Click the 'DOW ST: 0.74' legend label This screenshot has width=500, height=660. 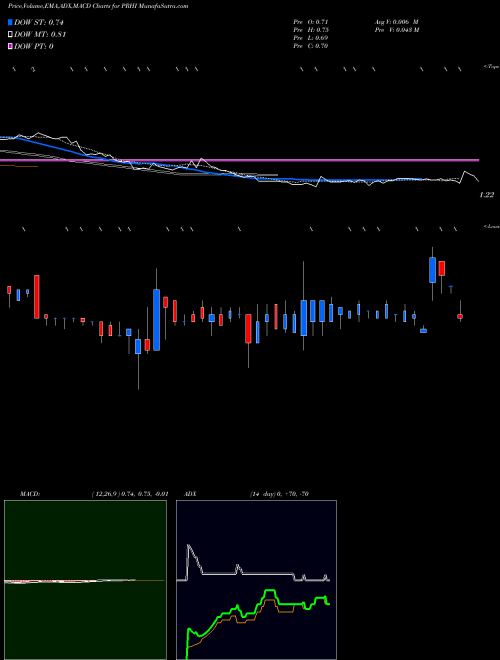pos(39,22)
